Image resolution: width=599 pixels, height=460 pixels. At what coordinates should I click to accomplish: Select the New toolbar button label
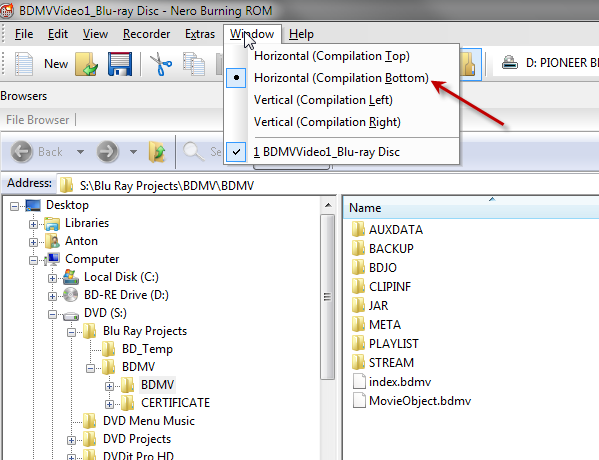[56, 63]
